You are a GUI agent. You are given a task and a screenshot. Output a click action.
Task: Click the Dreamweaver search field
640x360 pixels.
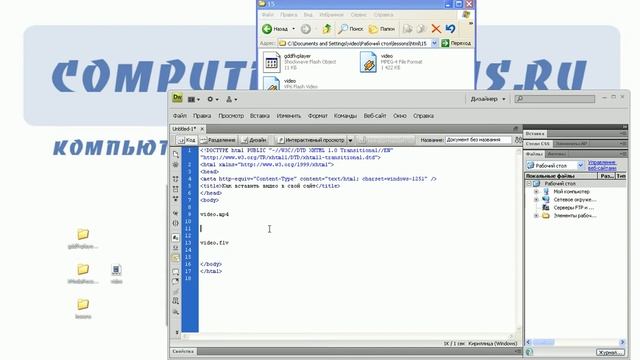tap(555, 99)
